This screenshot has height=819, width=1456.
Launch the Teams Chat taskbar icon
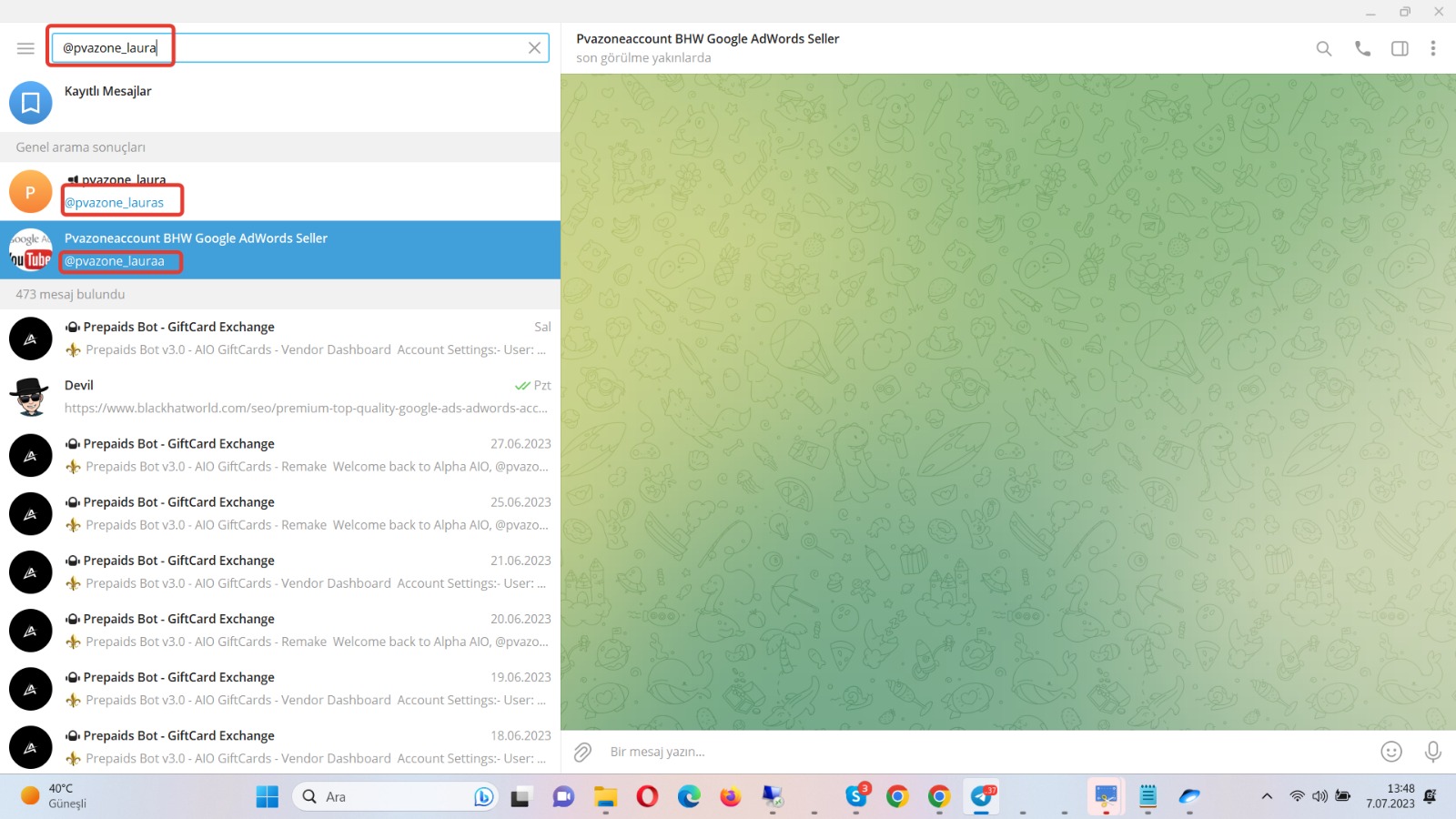563,797
